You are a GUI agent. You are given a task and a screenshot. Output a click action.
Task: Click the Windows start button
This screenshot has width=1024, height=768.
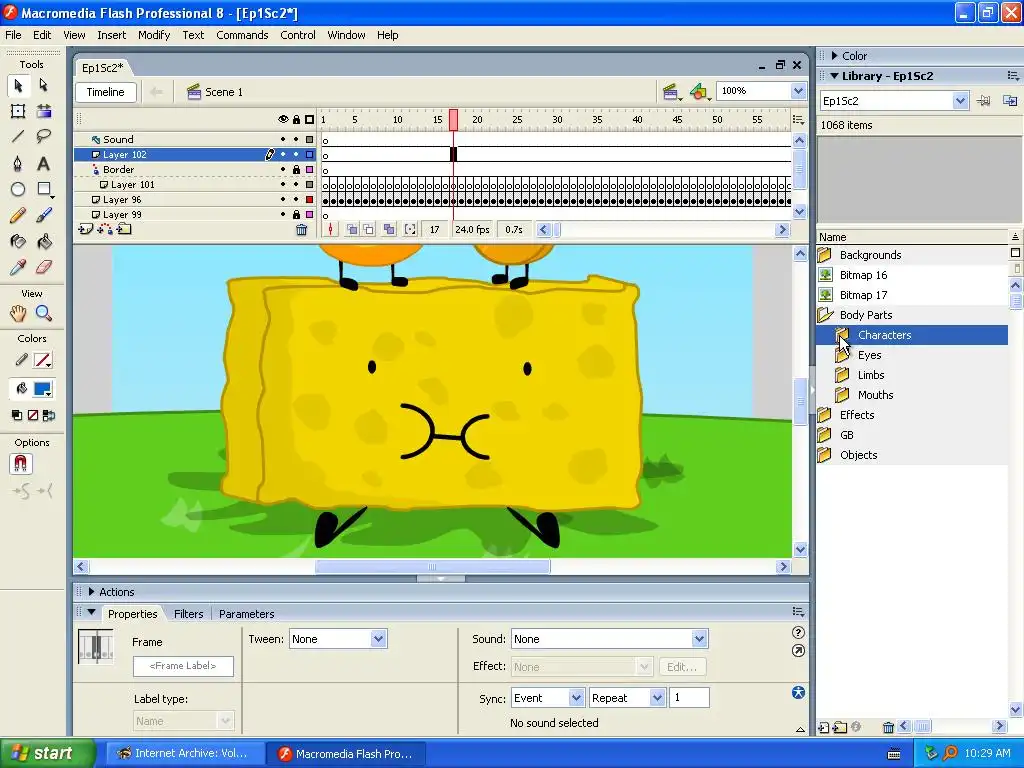tap(47, 753)
